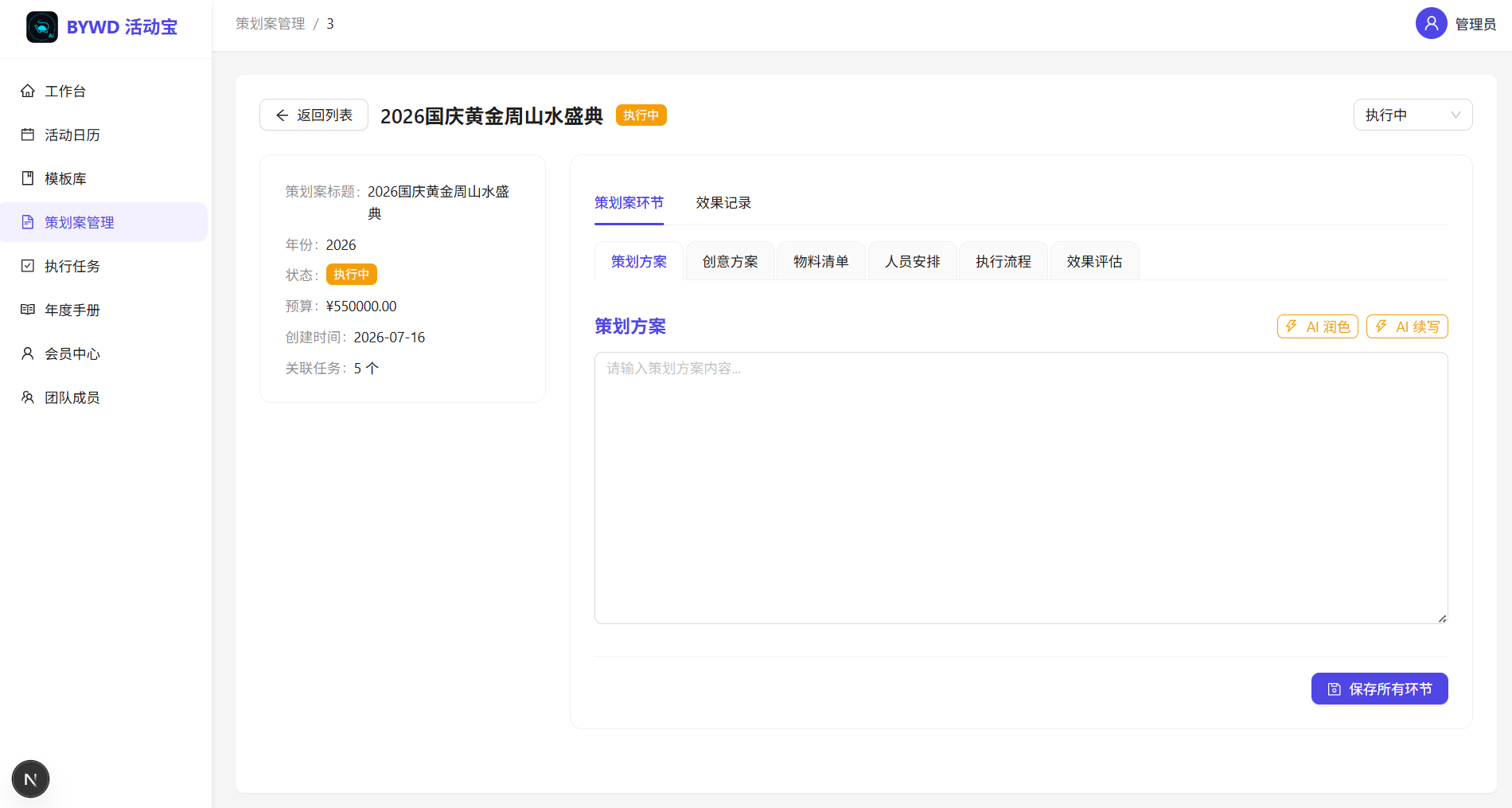Open the 执行中 status dropdown
This screenshot has height=808, width=1512.
pyautogui.click(x=1413, y=115)
